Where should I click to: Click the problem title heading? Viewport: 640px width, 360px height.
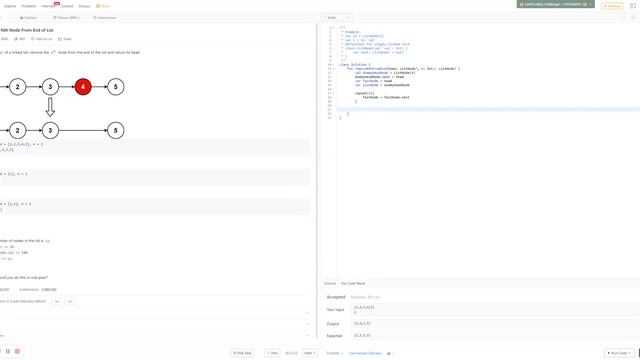[27, 30]
